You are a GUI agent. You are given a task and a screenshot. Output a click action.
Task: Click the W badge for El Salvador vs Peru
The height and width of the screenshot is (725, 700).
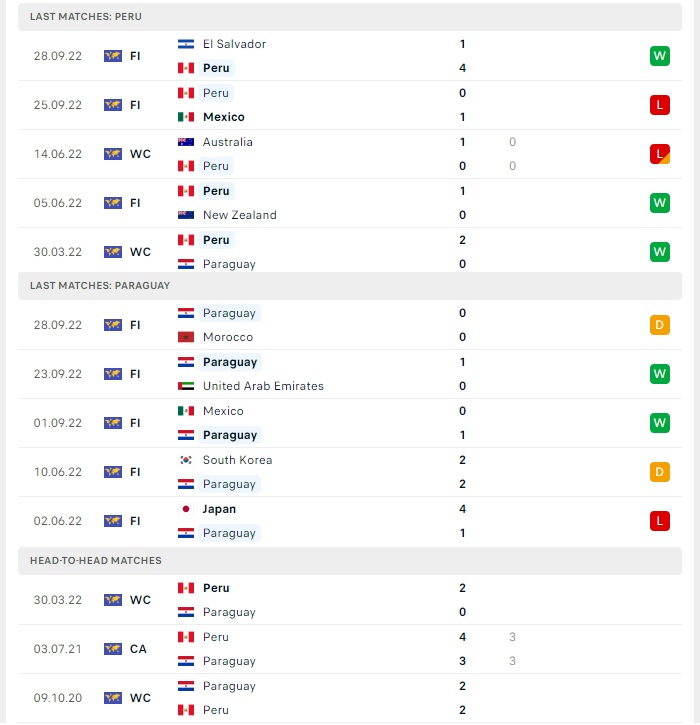tap(659, 56)
